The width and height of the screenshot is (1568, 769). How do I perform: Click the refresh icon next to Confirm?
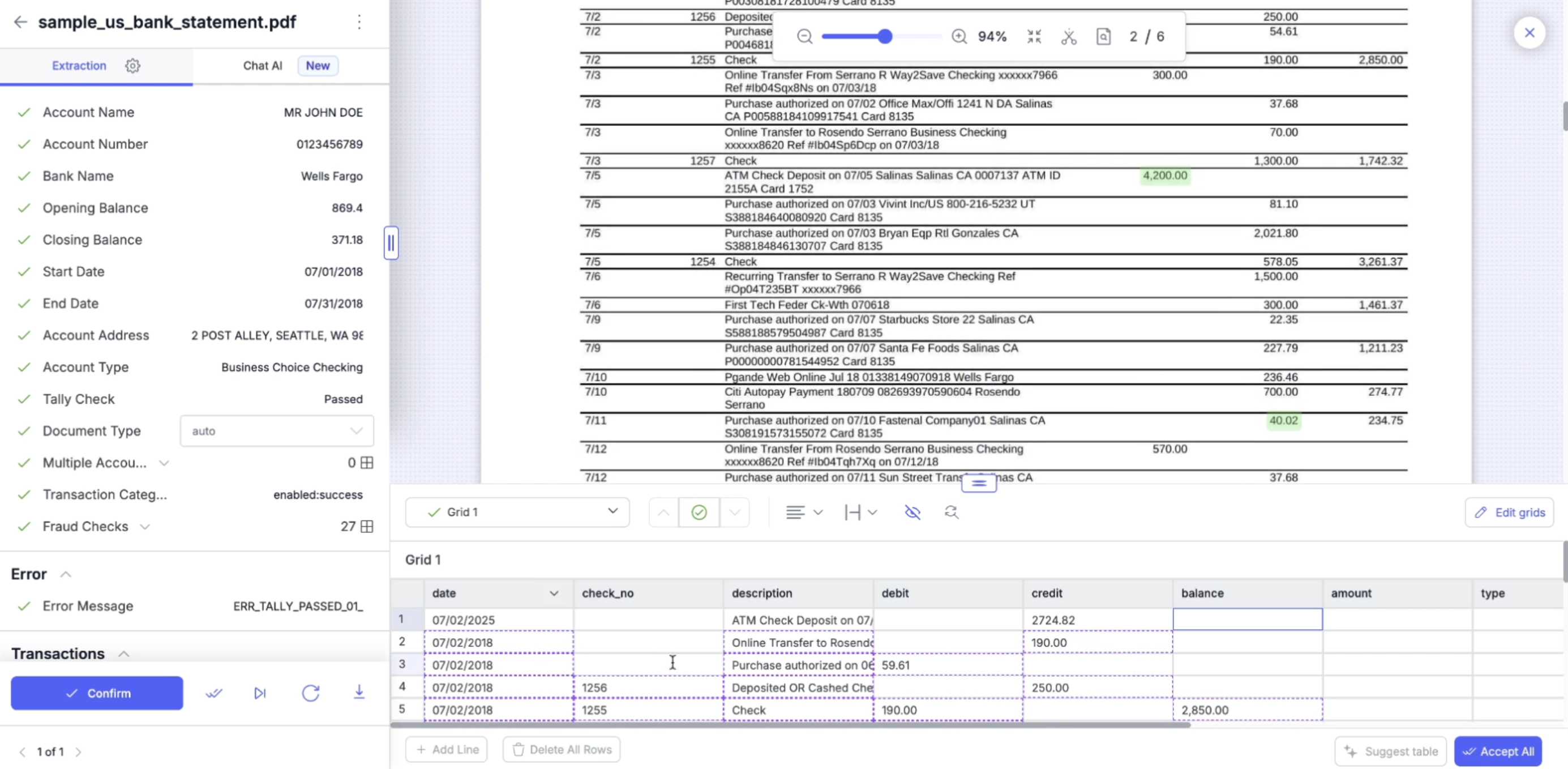(310, 693)
